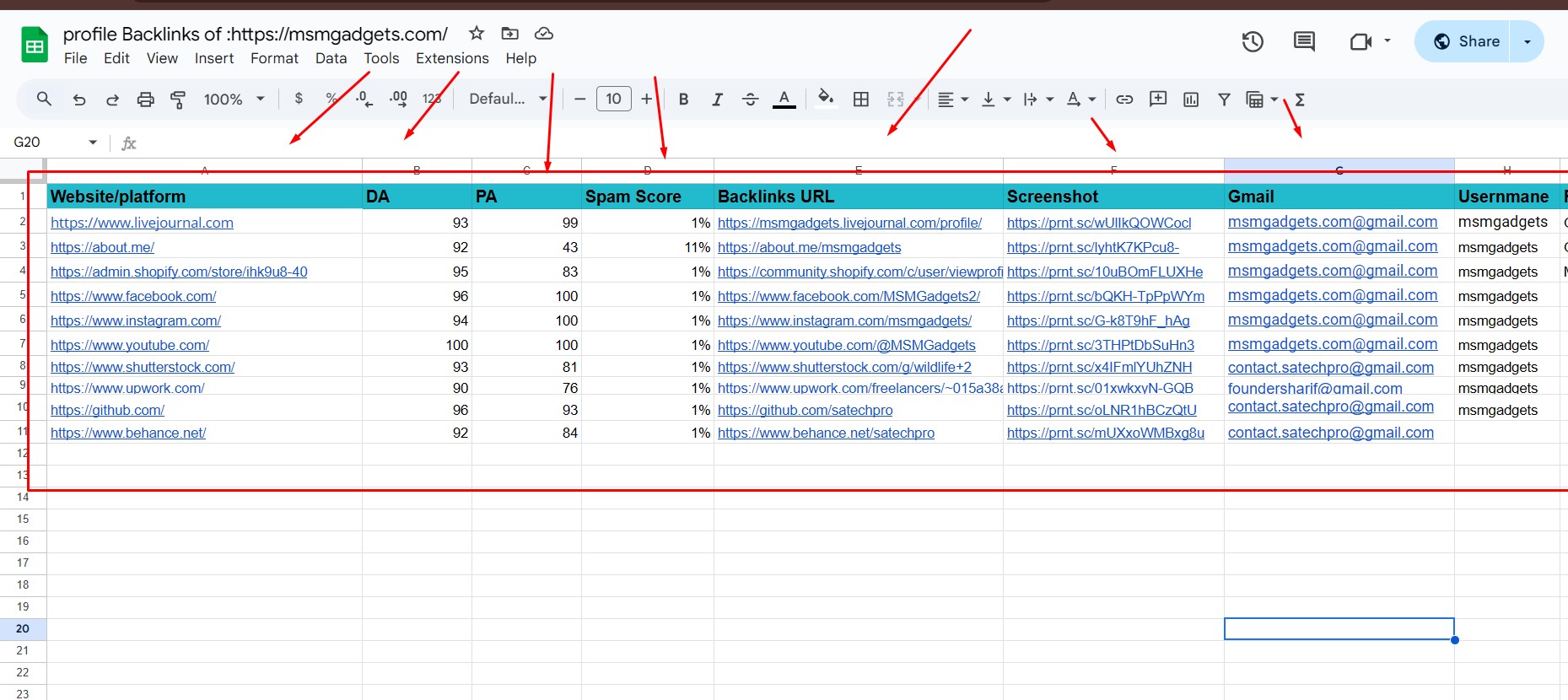Click the document title text
Screen dimensions: 1568x700
point(256,34)
